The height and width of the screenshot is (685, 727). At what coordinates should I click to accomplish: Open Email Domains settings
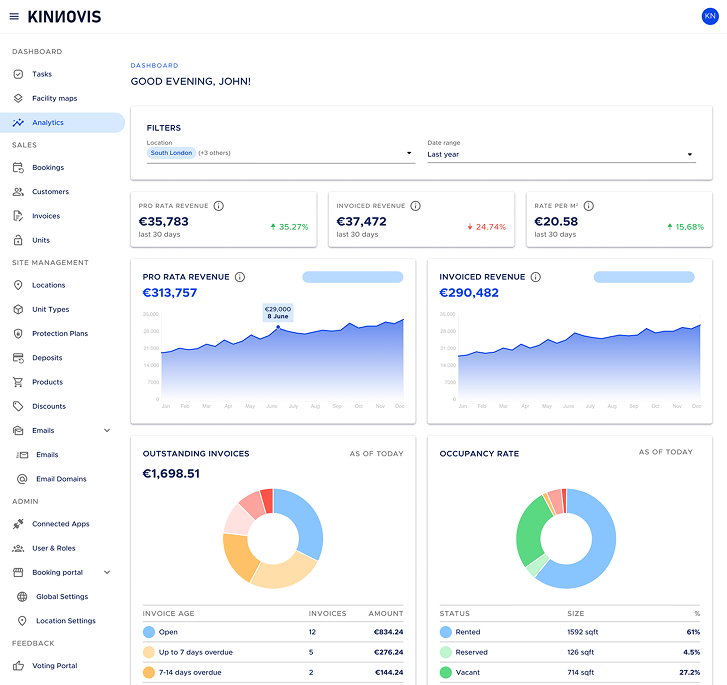tap(61, 479)
